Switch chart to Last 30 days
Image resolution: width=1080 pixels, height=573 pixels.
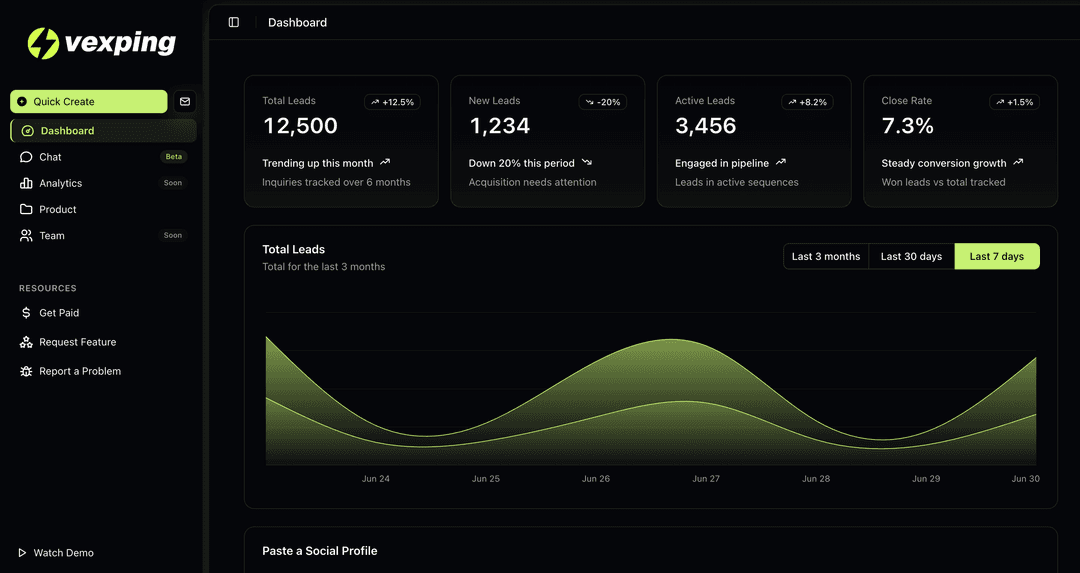coord(911,257)
